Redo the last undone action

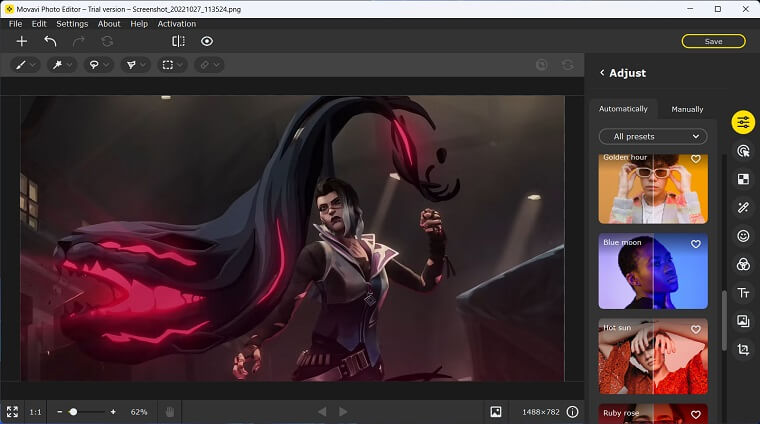click(79, 42)
